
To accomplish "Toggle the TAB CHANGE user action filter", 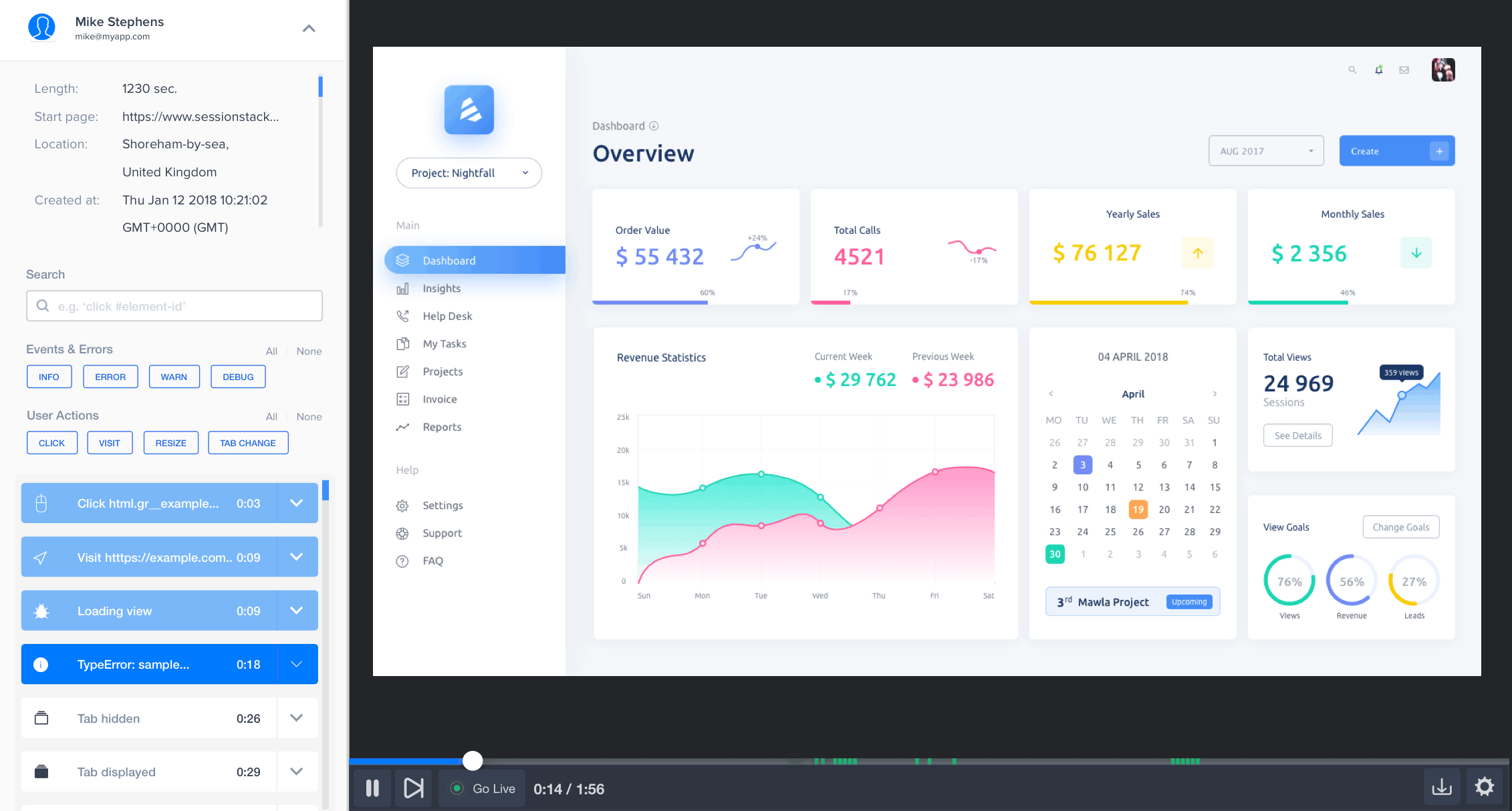I will 248,442.
